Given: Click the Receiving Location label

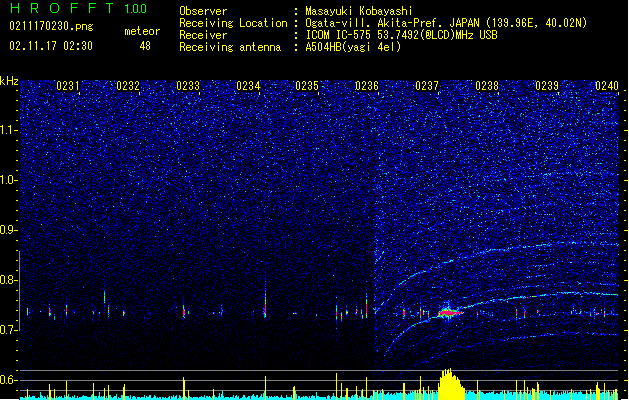Looking at the screenshot, I should point(233,23).
